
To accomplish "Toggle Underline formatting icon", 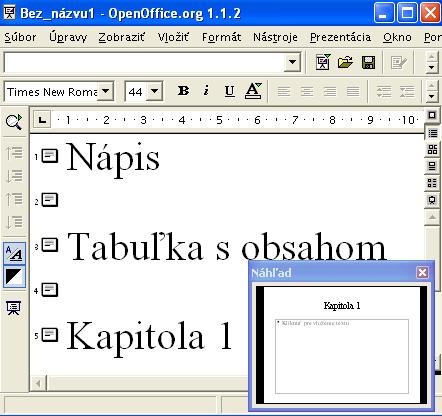I will click(x=229, y=91).
